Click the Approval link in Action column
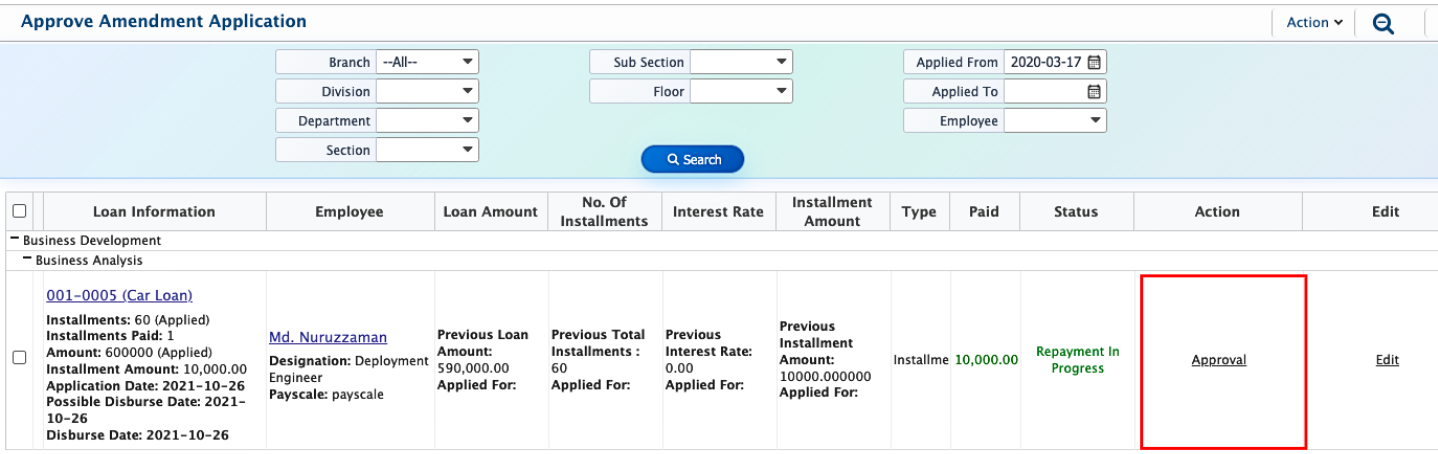Screen dimensions: 1438x454 pyautogui.click(x=1219, y=360)
